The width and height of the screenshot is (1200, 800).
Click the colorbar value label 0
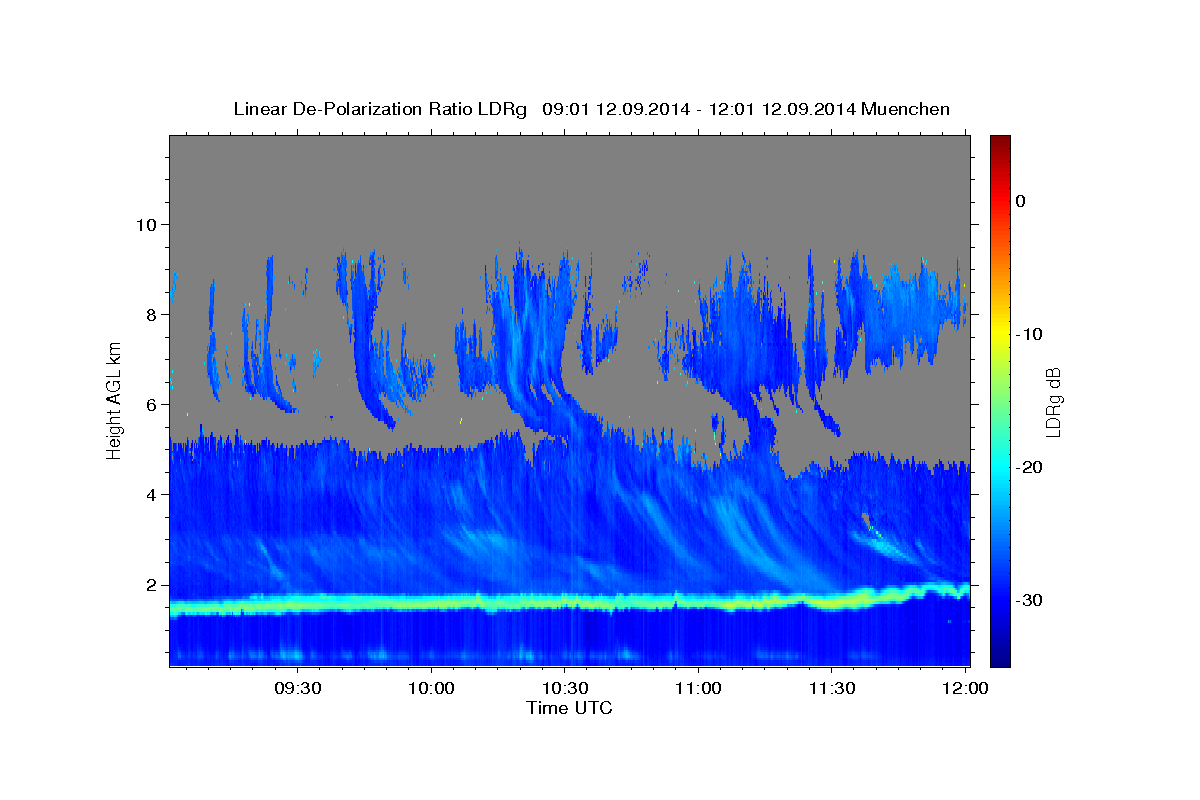point(1020,201)
